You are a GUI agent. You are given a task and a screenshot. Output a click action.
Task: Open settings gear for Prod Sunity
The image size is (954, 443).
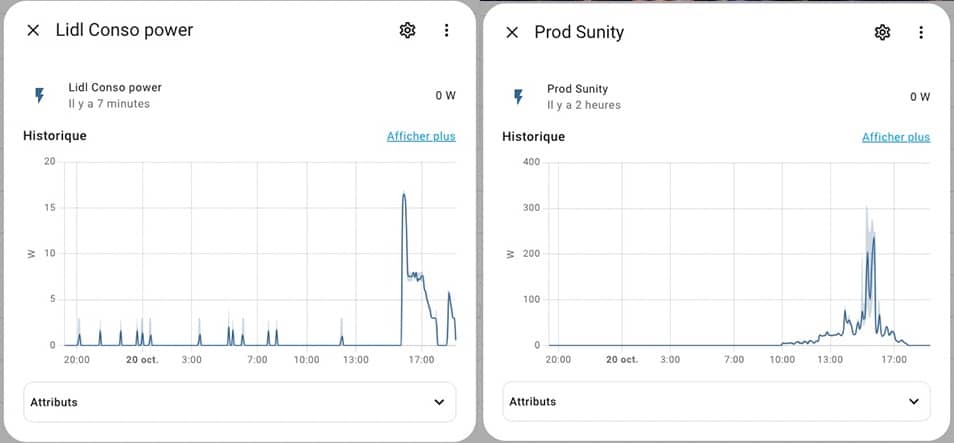pos(882,32)
